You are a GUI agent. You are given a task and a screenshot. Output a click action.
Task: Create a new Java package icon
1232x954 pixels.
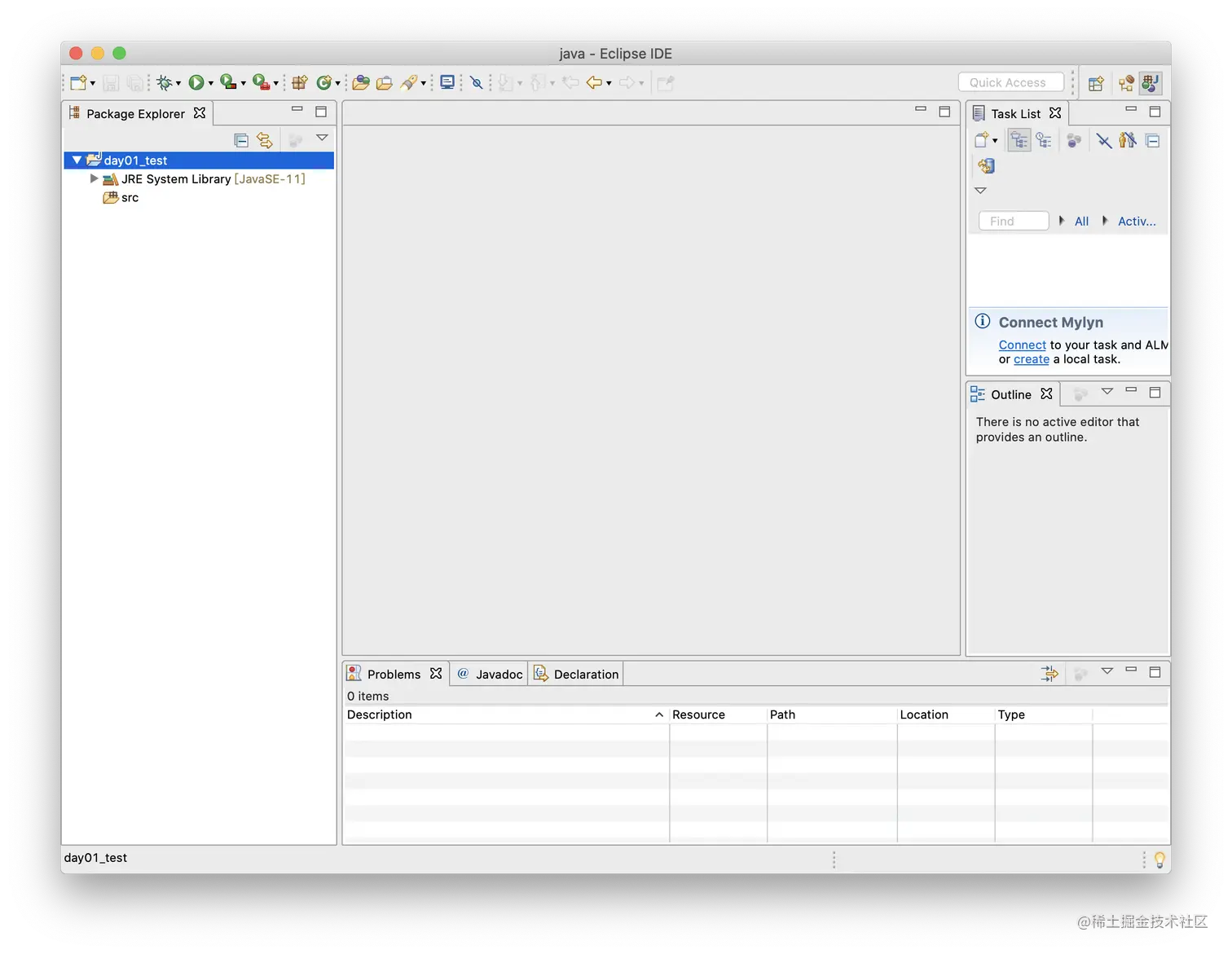300,82
